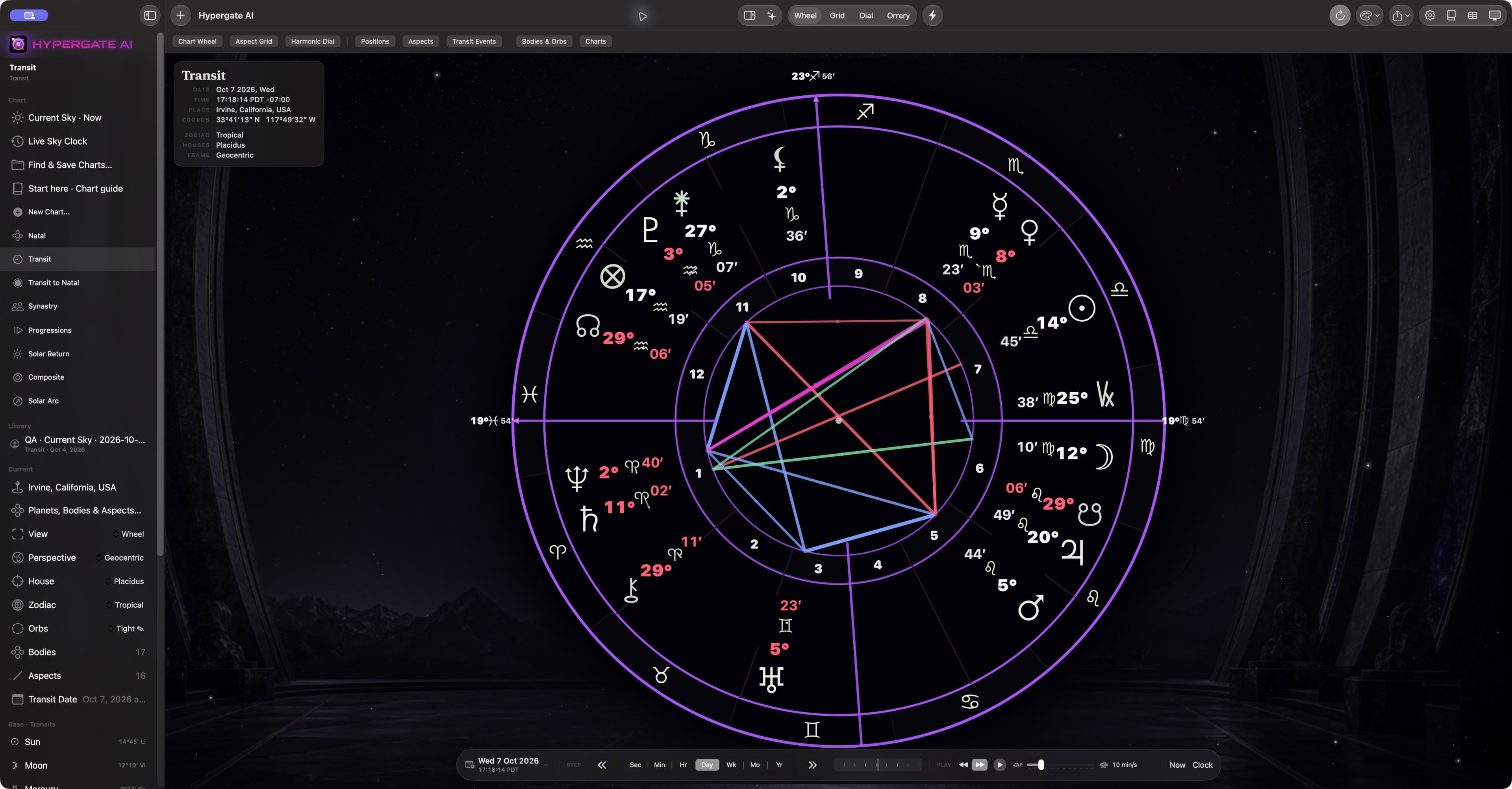This screenshot has height=789, width=1512.
Task: Open the settings gear icon
Action: (1430, 15)
